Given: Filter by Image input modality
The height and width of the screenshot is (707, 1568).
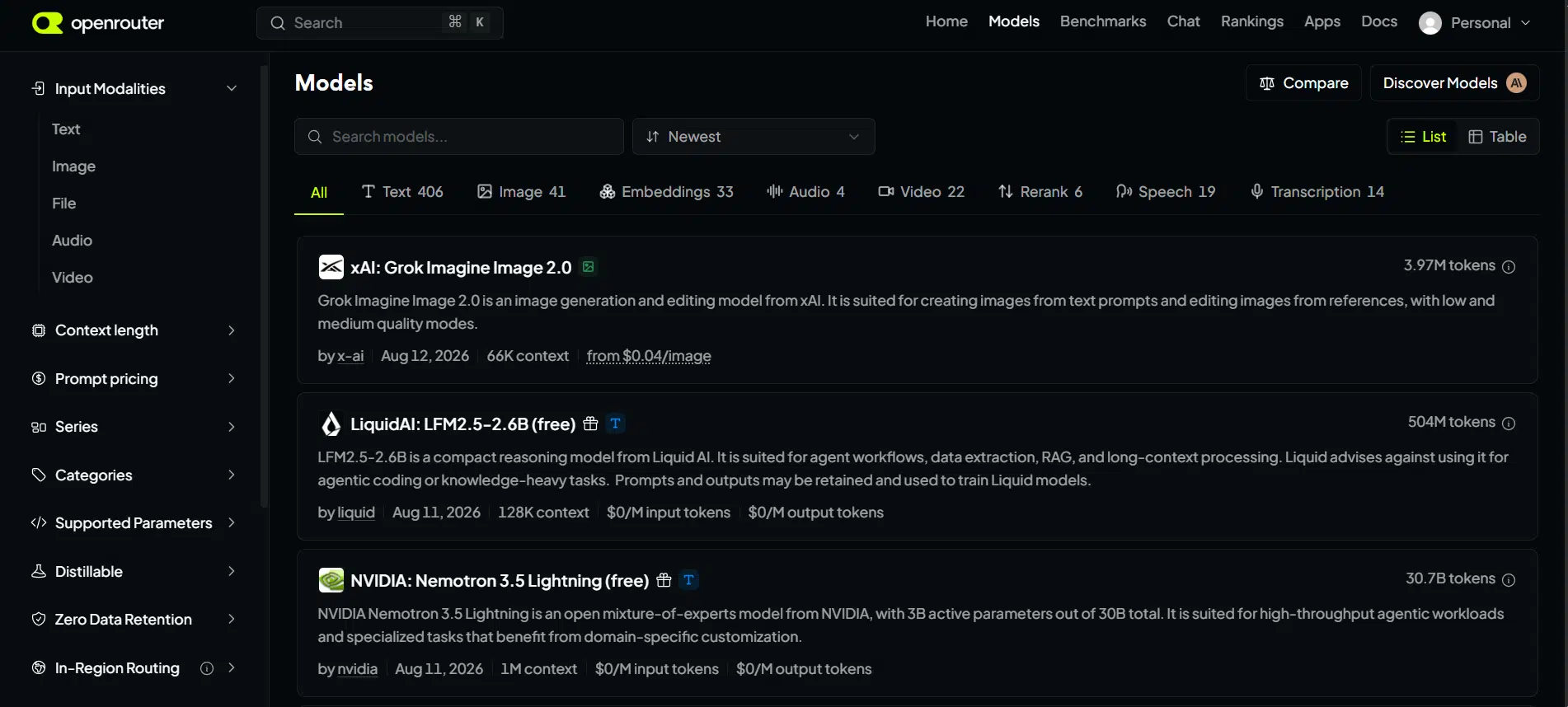Looking at the screenshot, I should coord(73,166).
